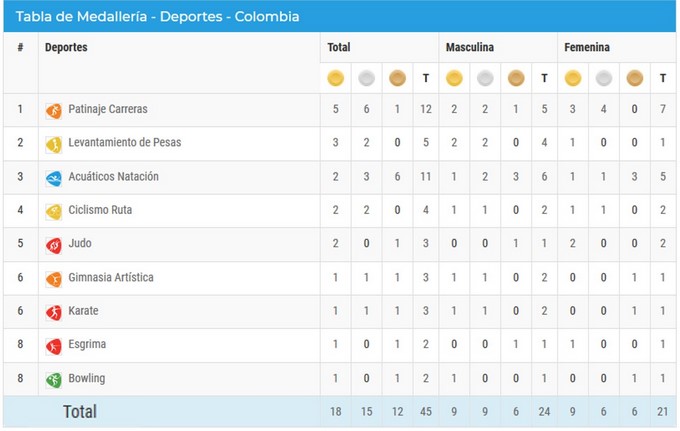Click the Patinaje Carreras sport icon

click(54, 111)
